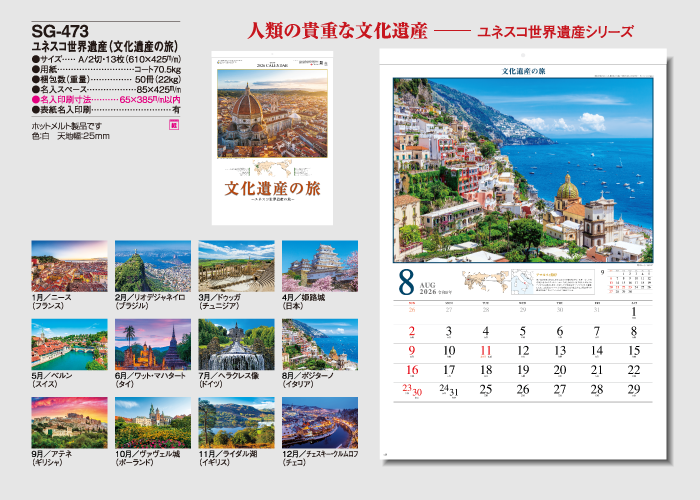Select date 11 in the August calendar
This screenshot has height=500, width=700.
pos(485,351)
